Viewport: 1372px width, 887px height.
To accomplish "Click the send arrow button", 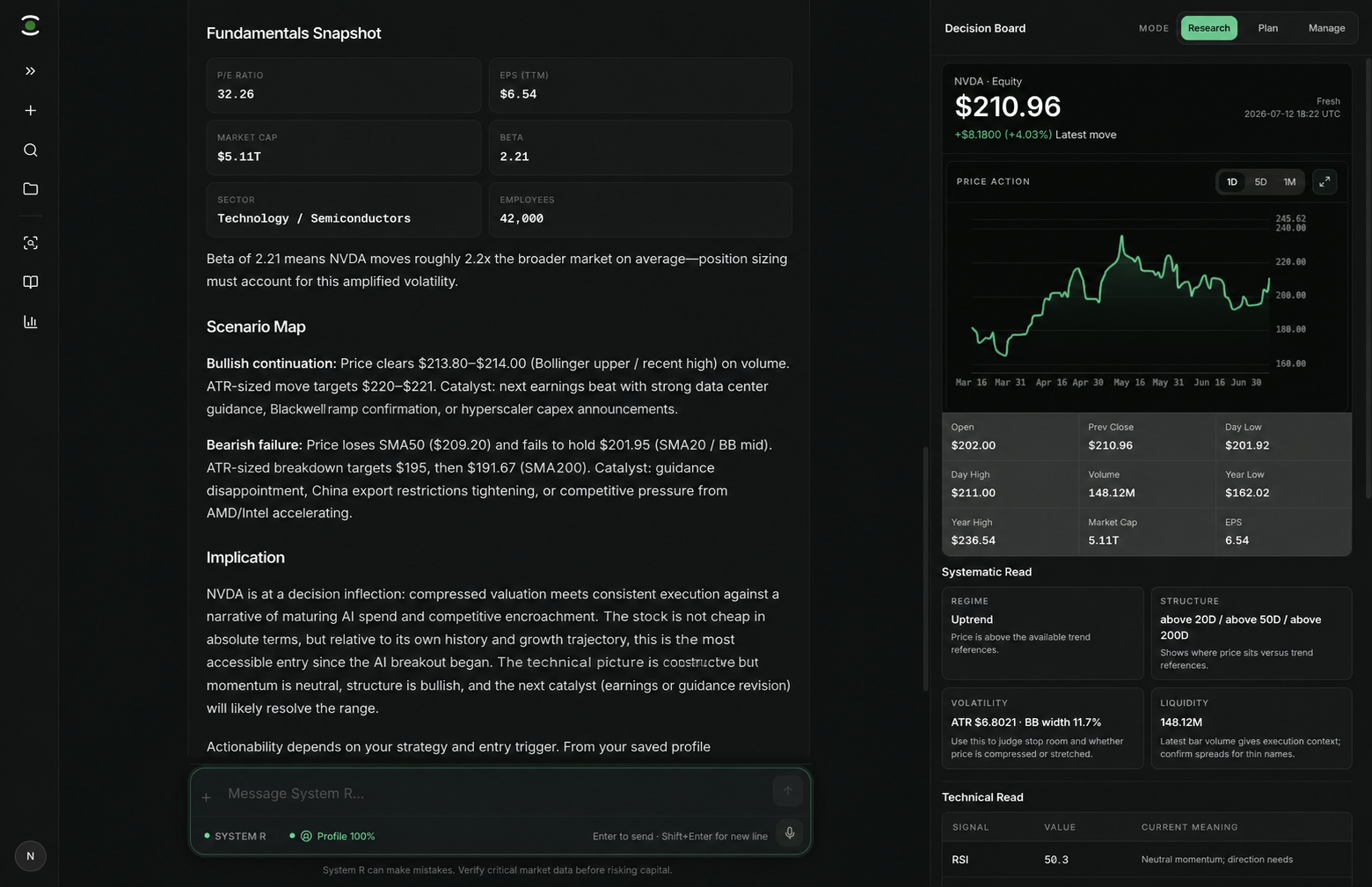I will [788, 791].
